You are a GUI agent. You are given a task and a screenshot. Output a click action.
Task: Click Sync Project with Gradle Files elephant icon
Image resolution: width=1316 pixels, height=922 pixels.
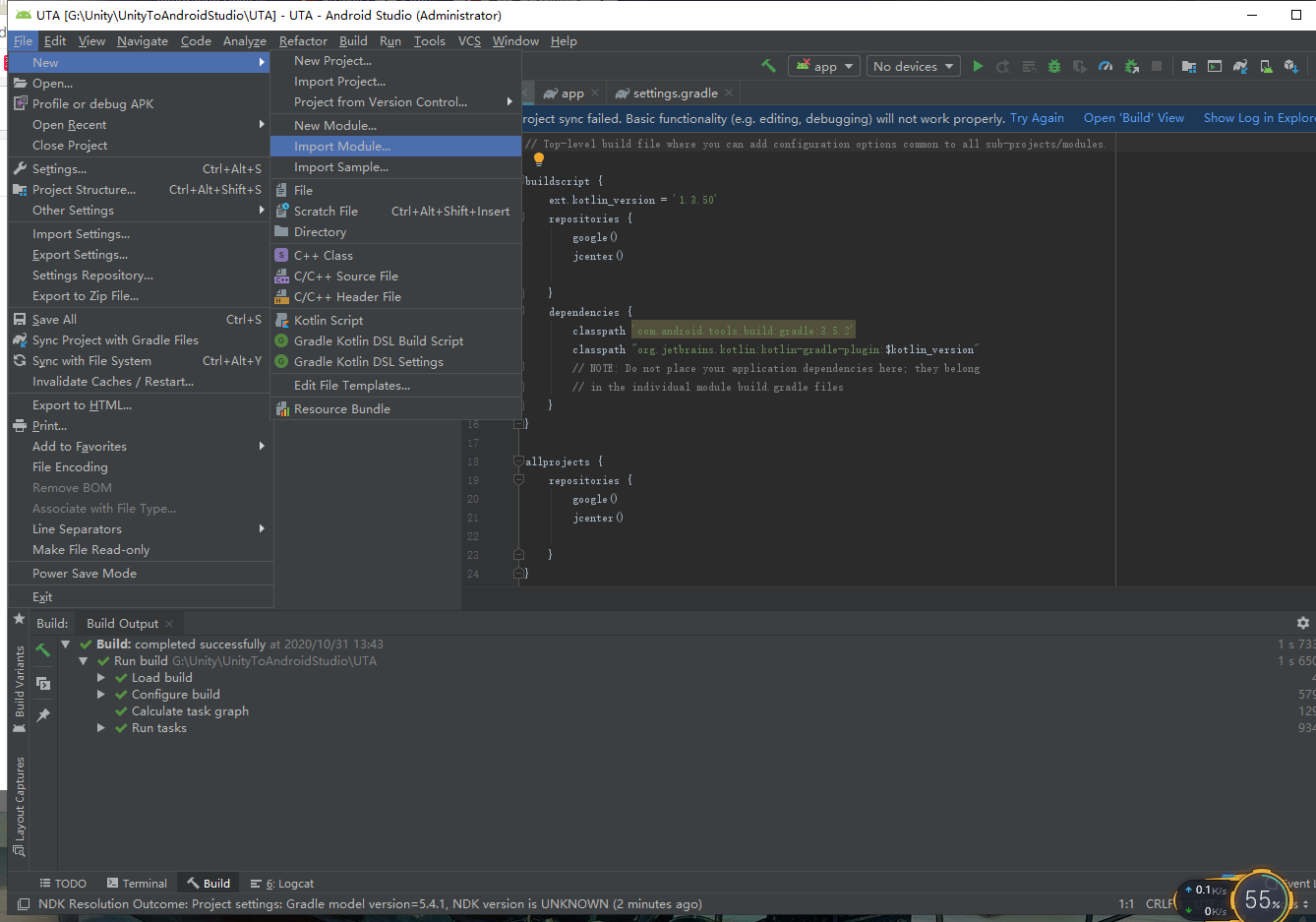pos(1240,66)
